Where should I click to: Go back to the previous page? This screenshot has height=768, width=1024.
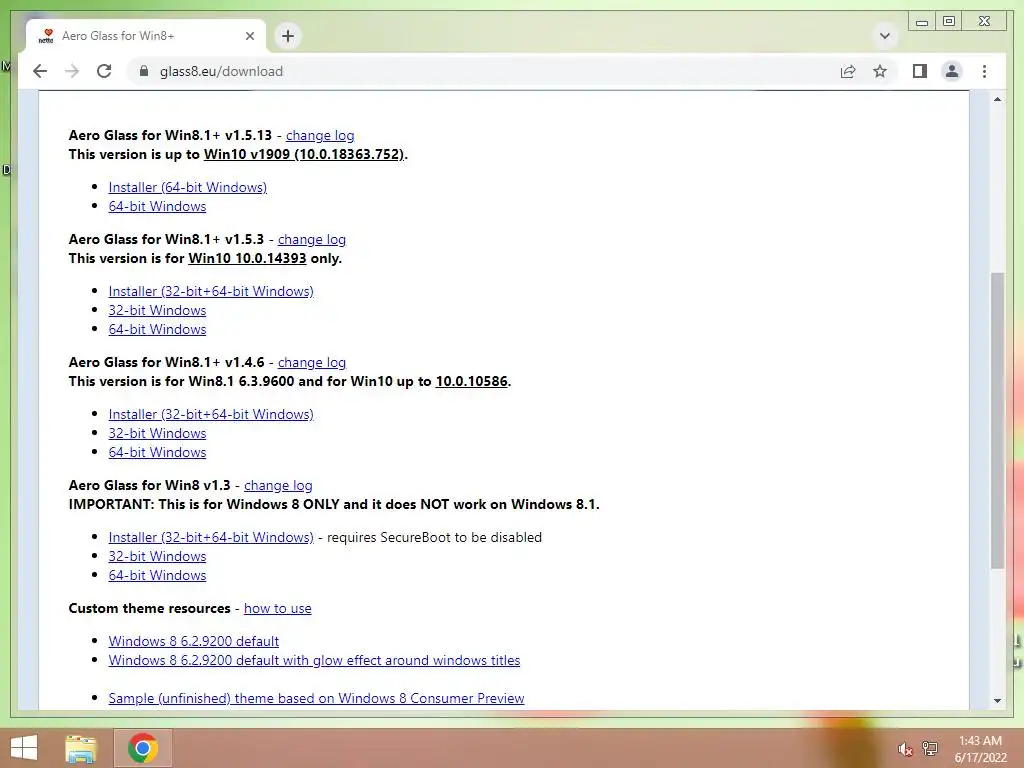coord(40,71)
